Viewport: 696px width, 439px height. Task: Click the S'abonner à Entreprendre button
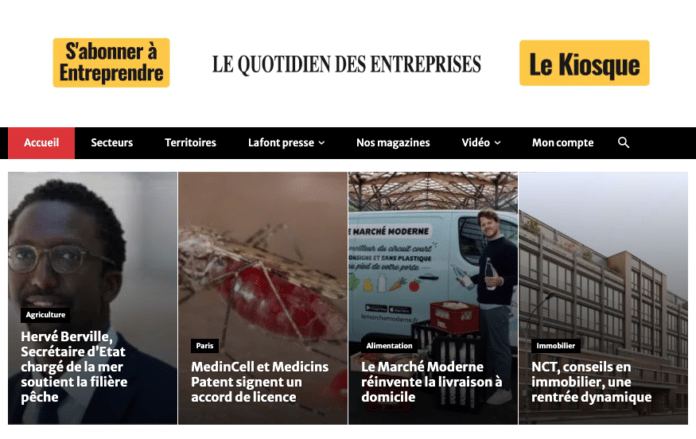click(111, 63)
